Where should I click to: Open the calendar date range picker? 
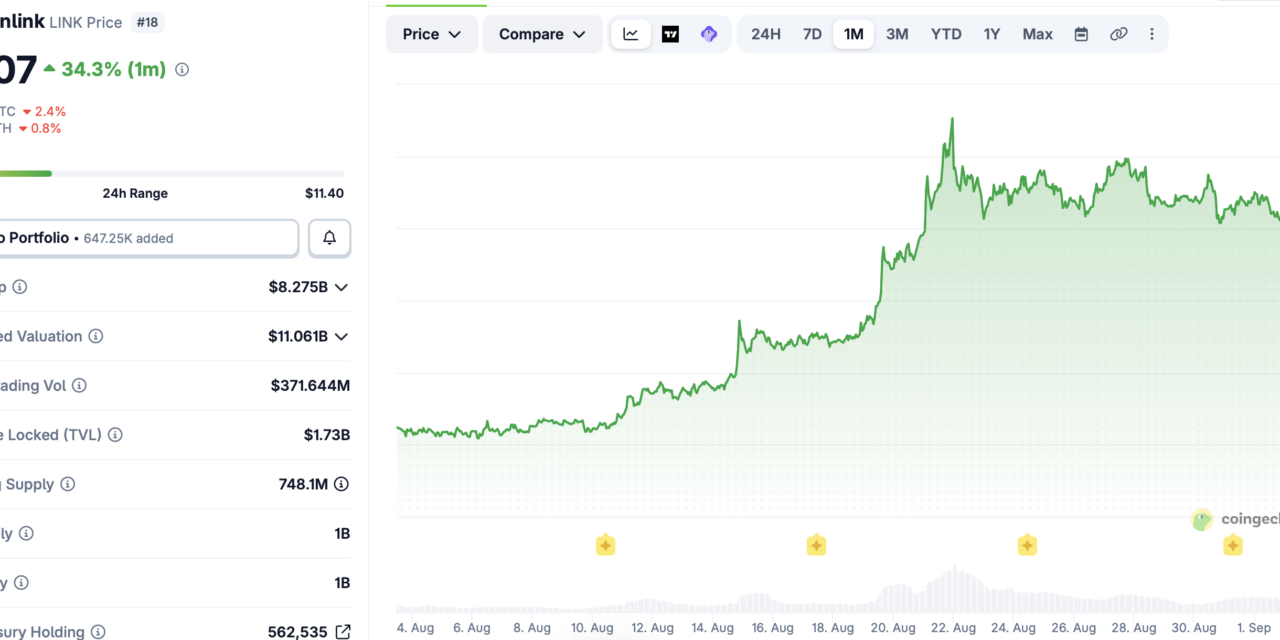pos(1081,34)
